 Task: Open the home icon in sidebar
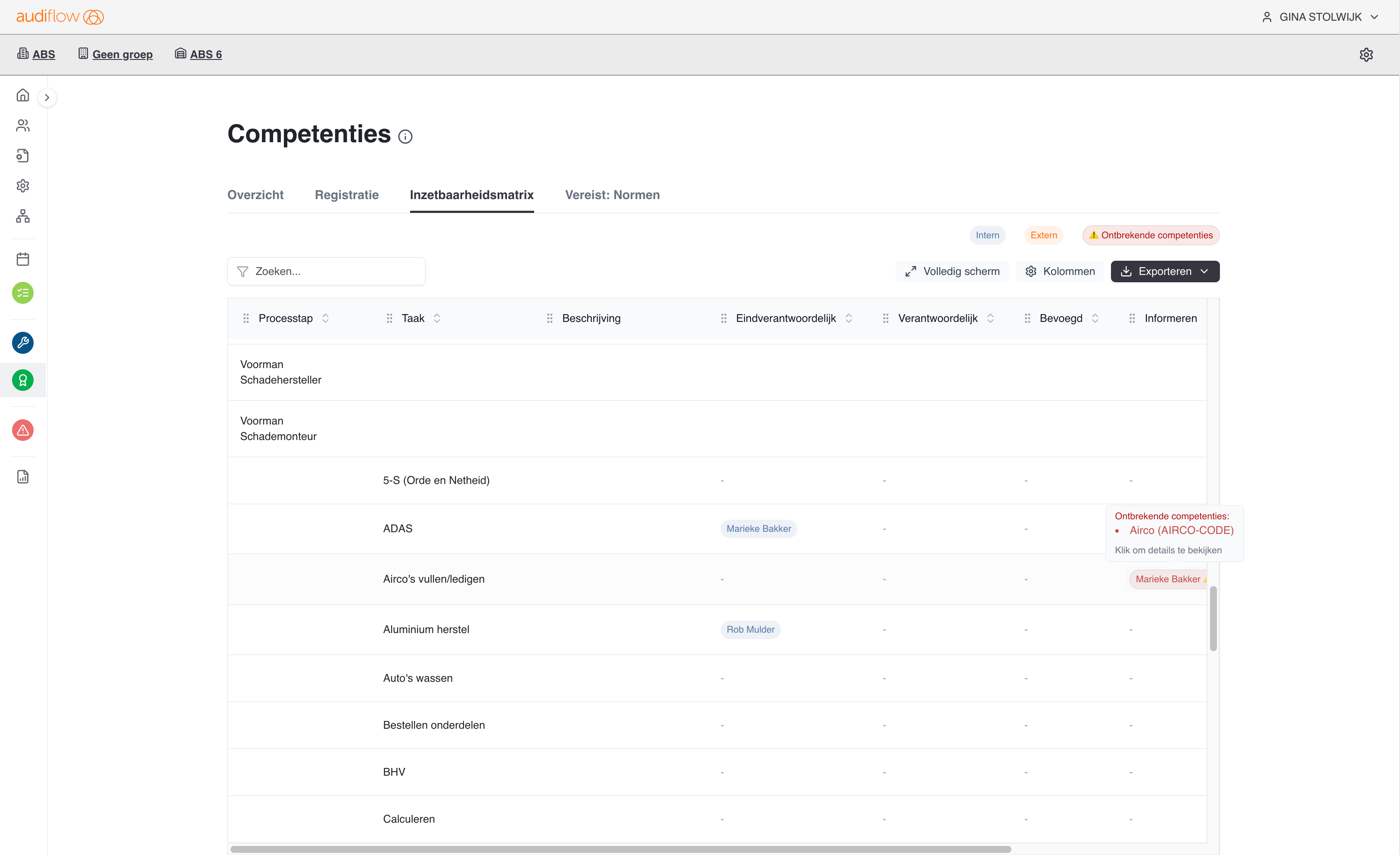pos(23,95)
